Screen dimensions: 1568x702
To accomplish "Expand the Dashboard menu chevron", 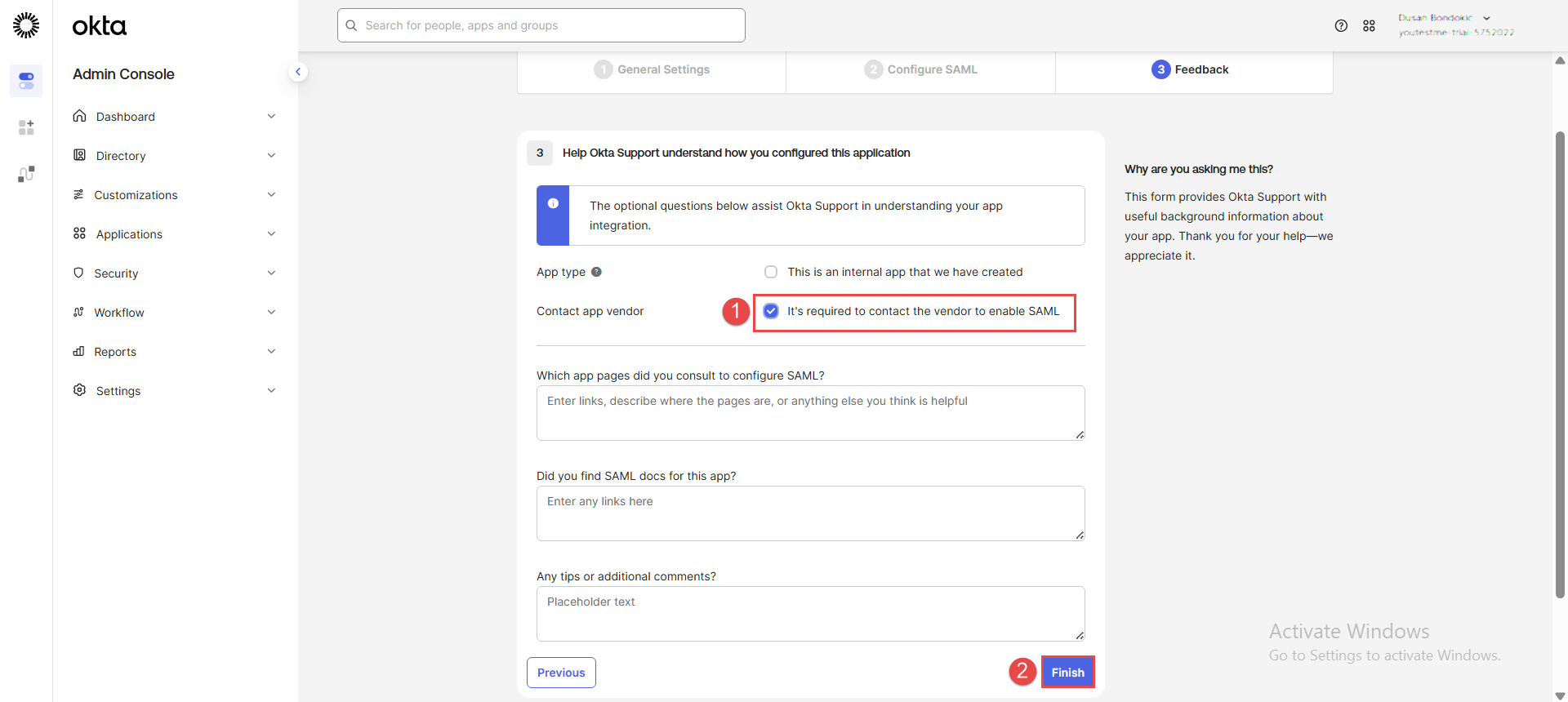I will click(x=271, y=117).
